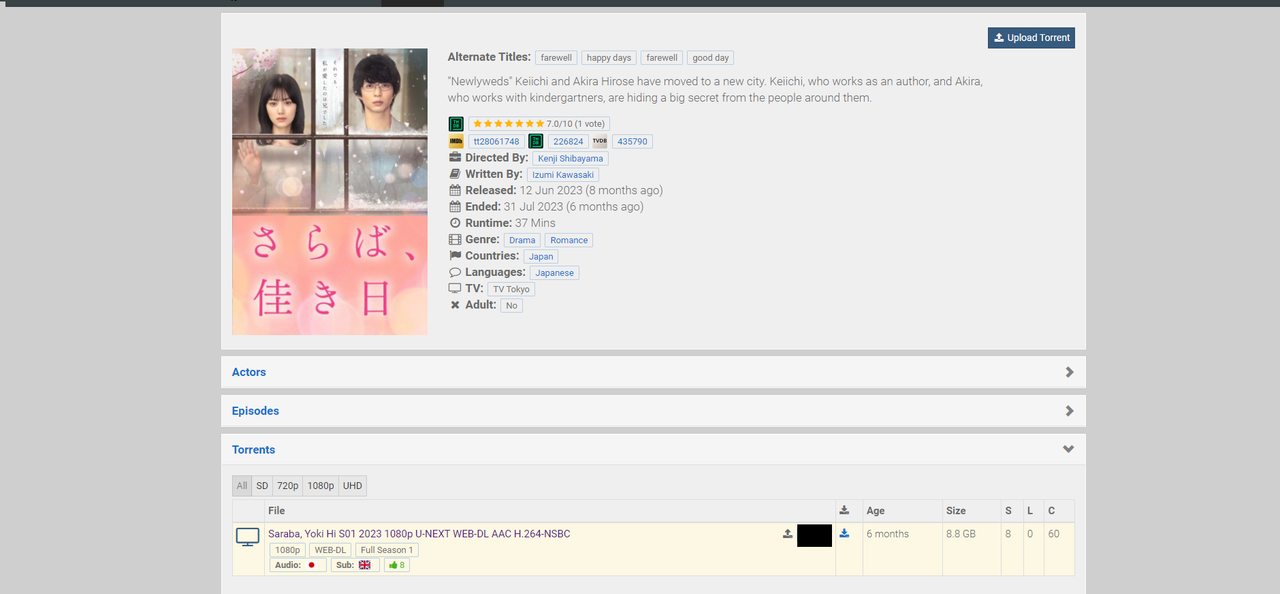This screenshot has height=594, width=1280.
Task: Click the speech bubble icon beside Languages
Action: pos(455,272)
